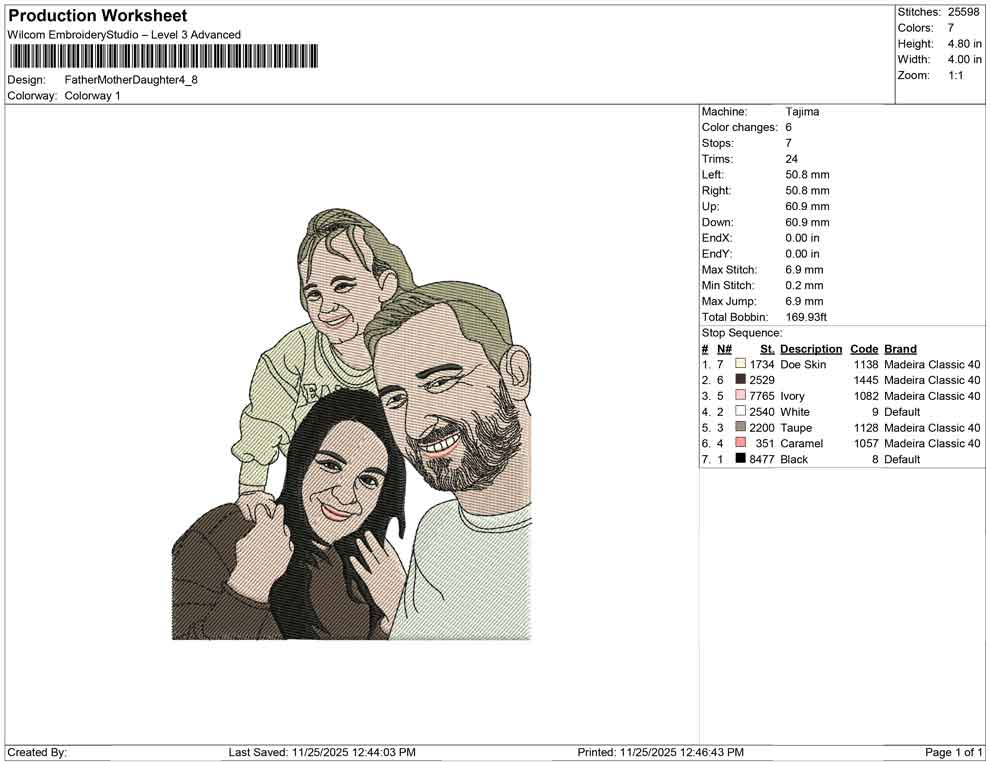
Task: Click the barcode under the worksheet title
Action: [x=163, y=56]
